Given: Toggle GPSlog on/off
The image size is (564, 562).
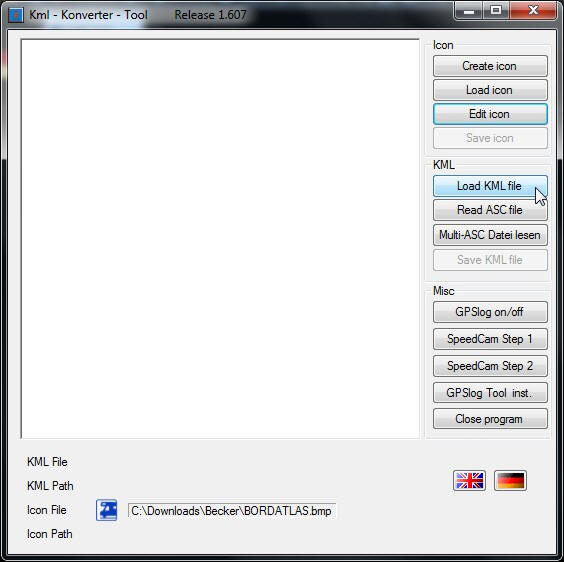Looking at the screenshot, I should tap(490, 312).
